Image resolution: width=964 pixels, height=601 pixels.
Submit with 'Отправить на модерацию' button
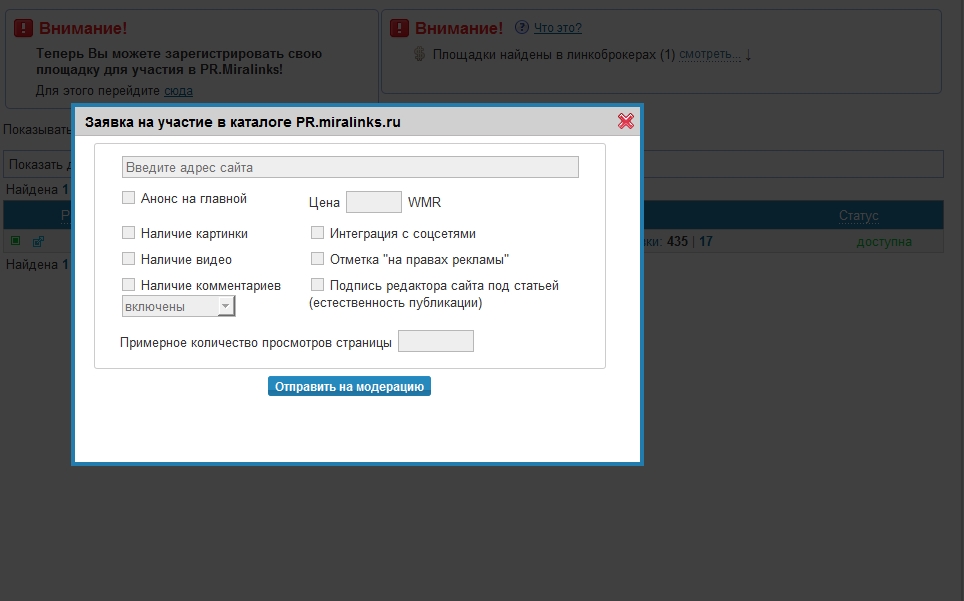(349, 386)
